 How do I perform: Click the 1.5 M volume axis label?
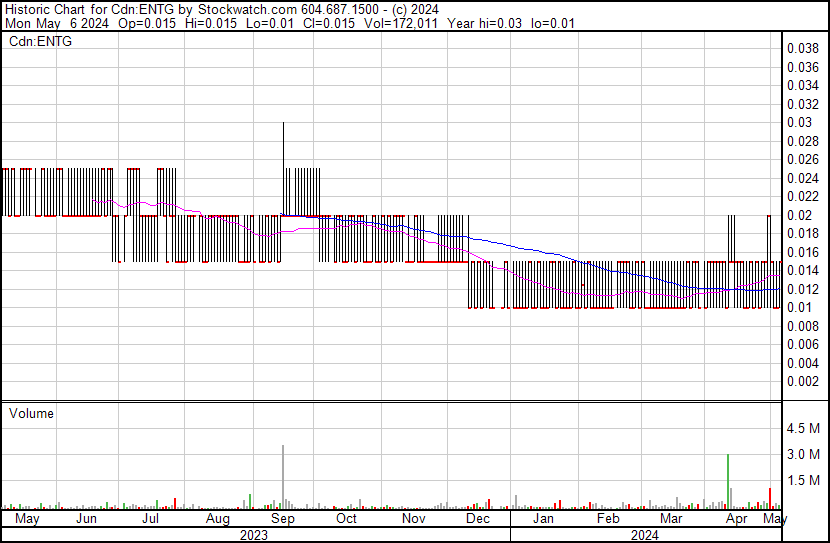pyautogui.click(x=805, y=480)
